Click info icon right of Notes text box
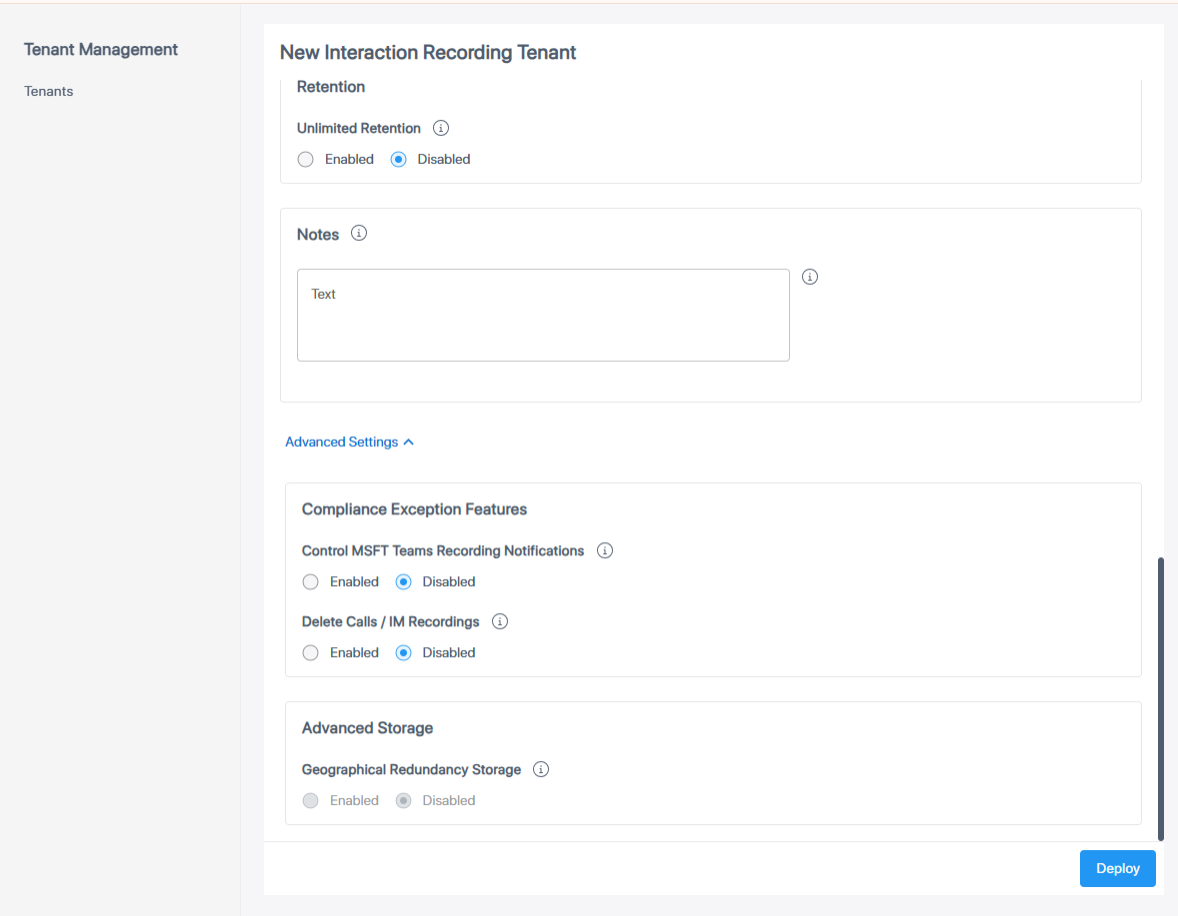The width and height of the screenshot is (1178, 916). point(810,277)
